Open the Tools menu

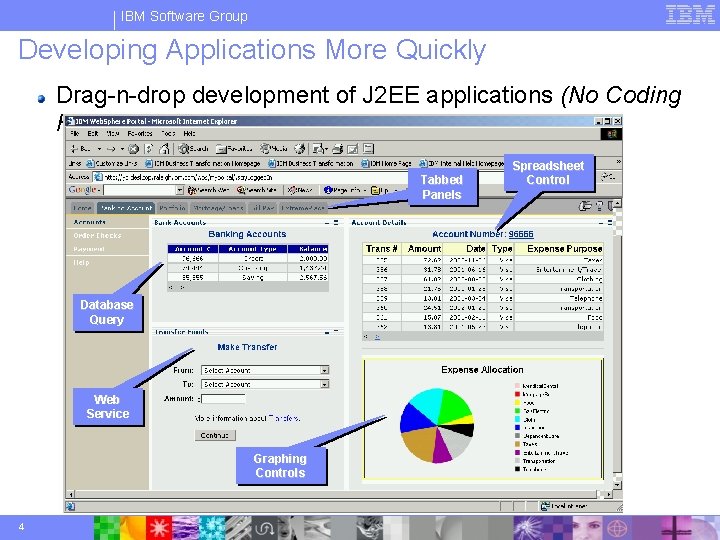pos(168,134)
